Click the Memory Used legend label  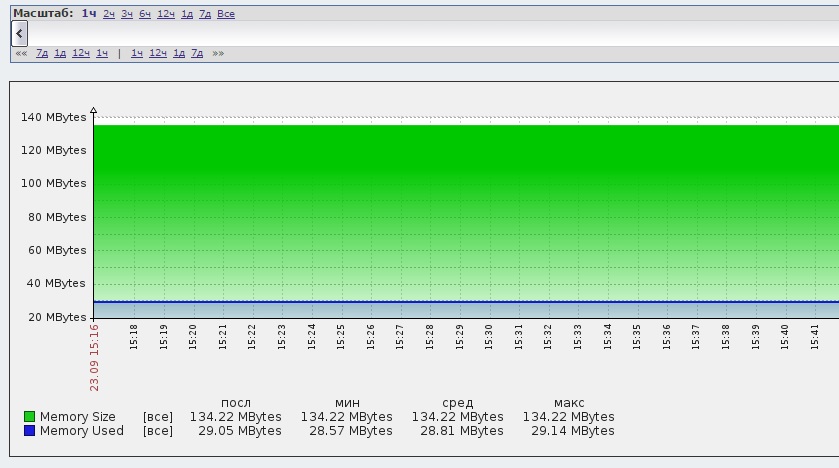81,431
